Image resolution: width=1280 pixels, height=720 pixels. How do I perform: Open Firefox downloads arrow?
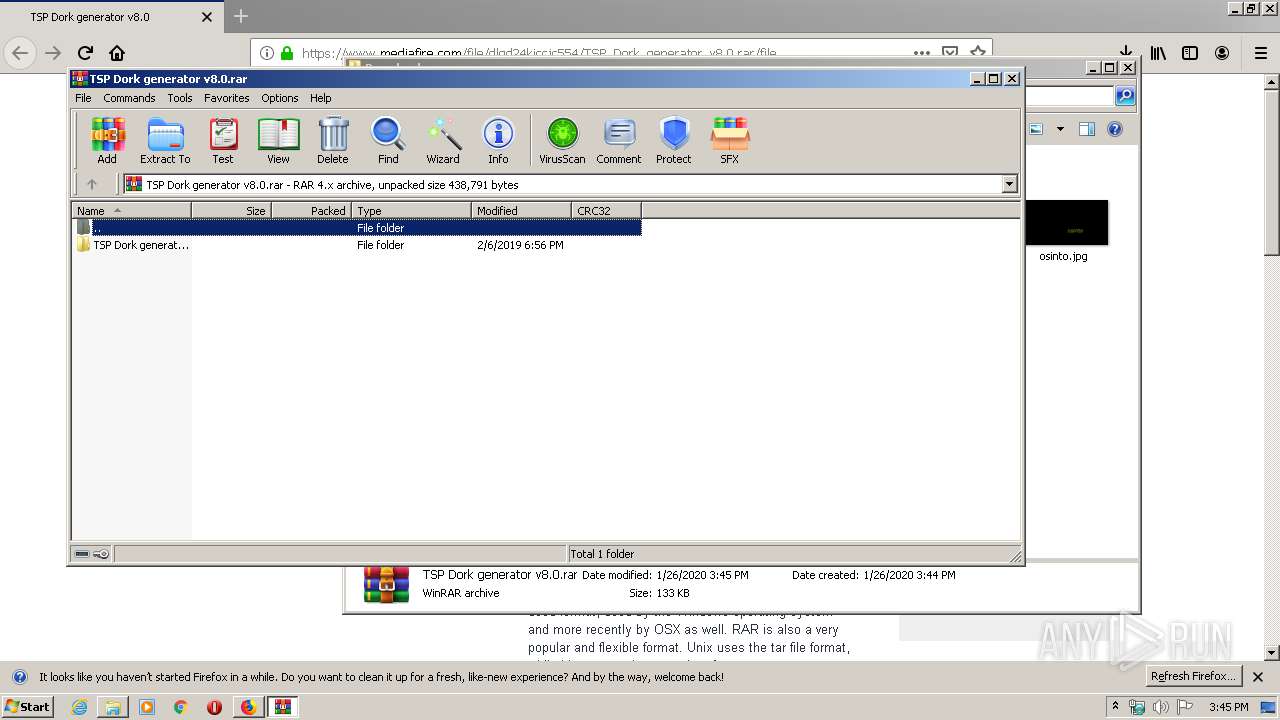click(x=1125, y=53)
